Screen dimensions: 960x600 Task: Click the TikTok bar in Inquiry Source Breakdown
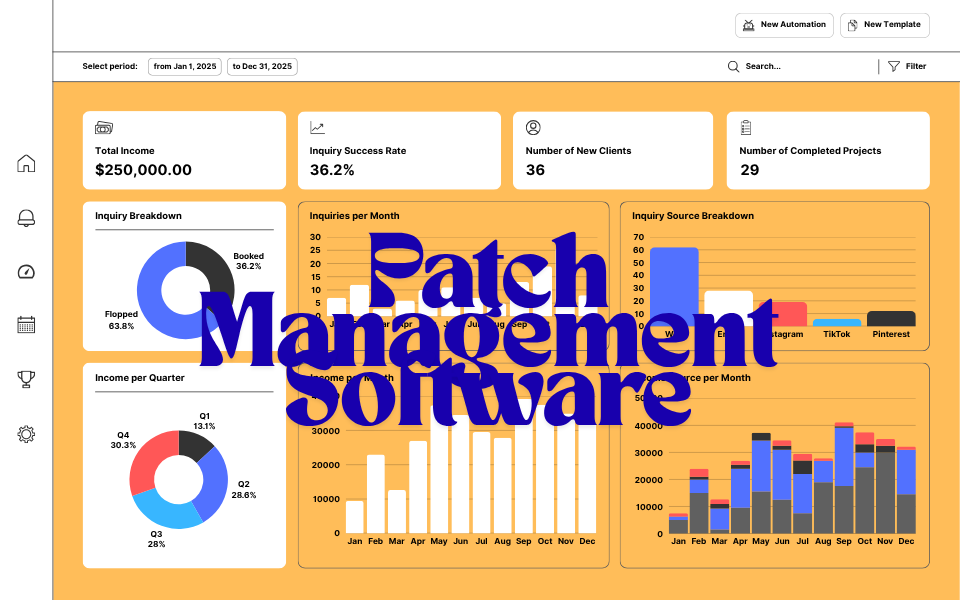pyautogui.click(x=836, y=323)
